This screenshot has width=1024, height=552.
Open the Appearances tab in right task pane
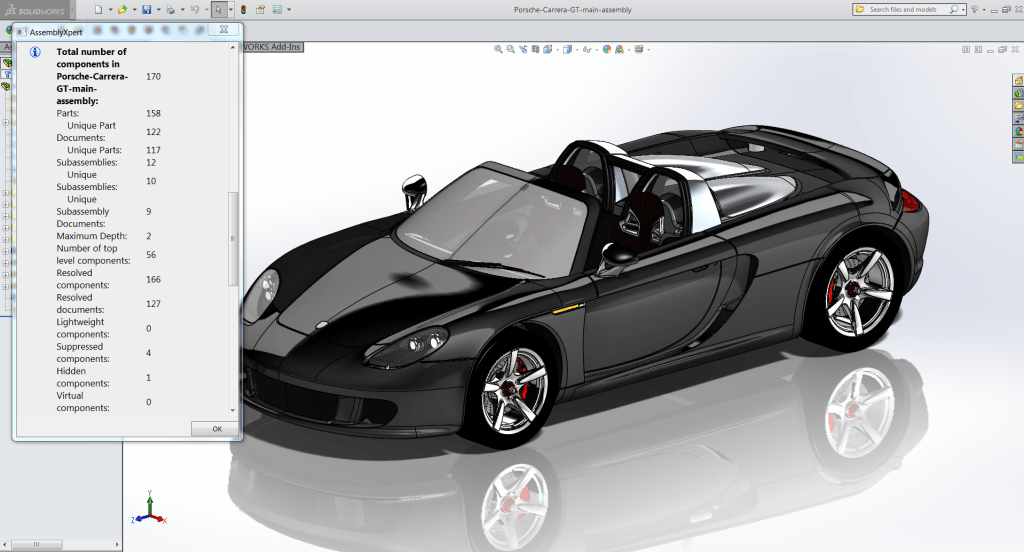click(1018, 130)
